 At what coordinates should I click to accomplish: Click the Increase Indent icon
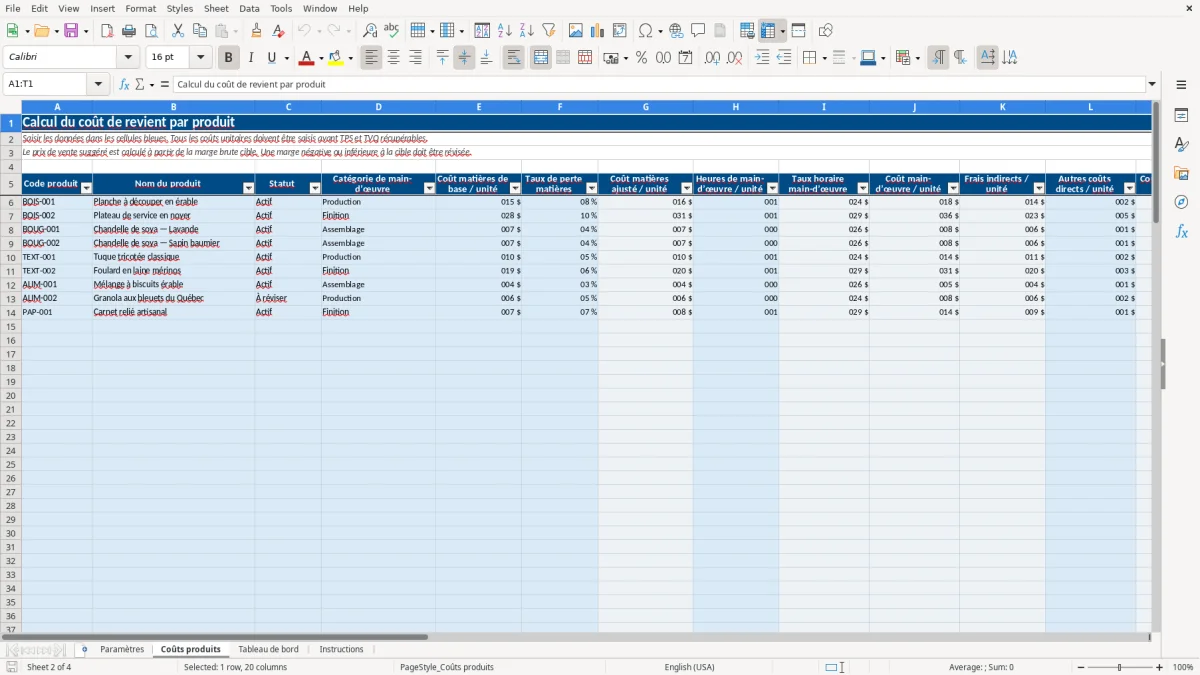point(762,58)
